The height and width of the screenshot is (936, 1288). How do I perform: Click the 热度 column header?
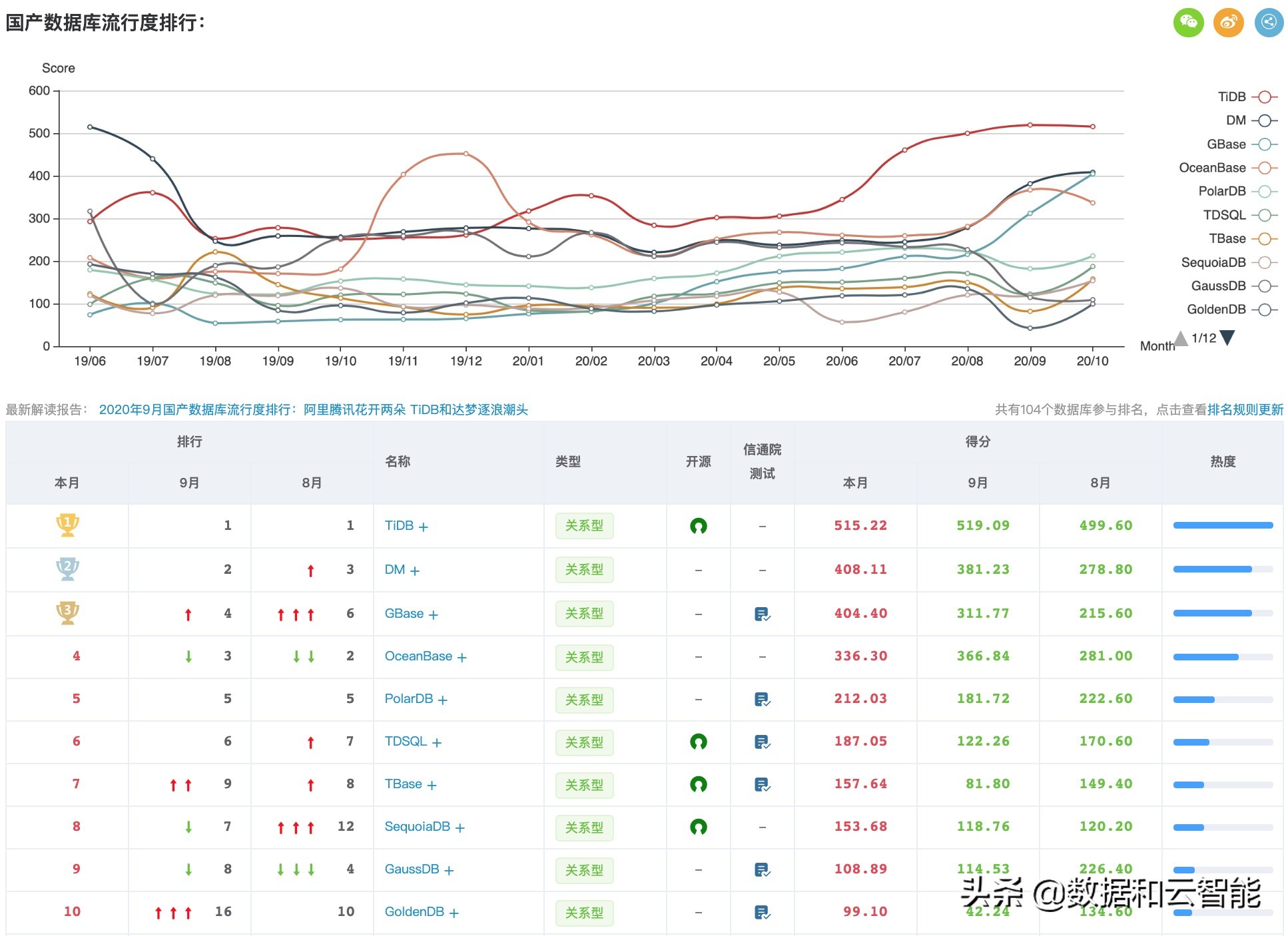(x=1223, y=461)
